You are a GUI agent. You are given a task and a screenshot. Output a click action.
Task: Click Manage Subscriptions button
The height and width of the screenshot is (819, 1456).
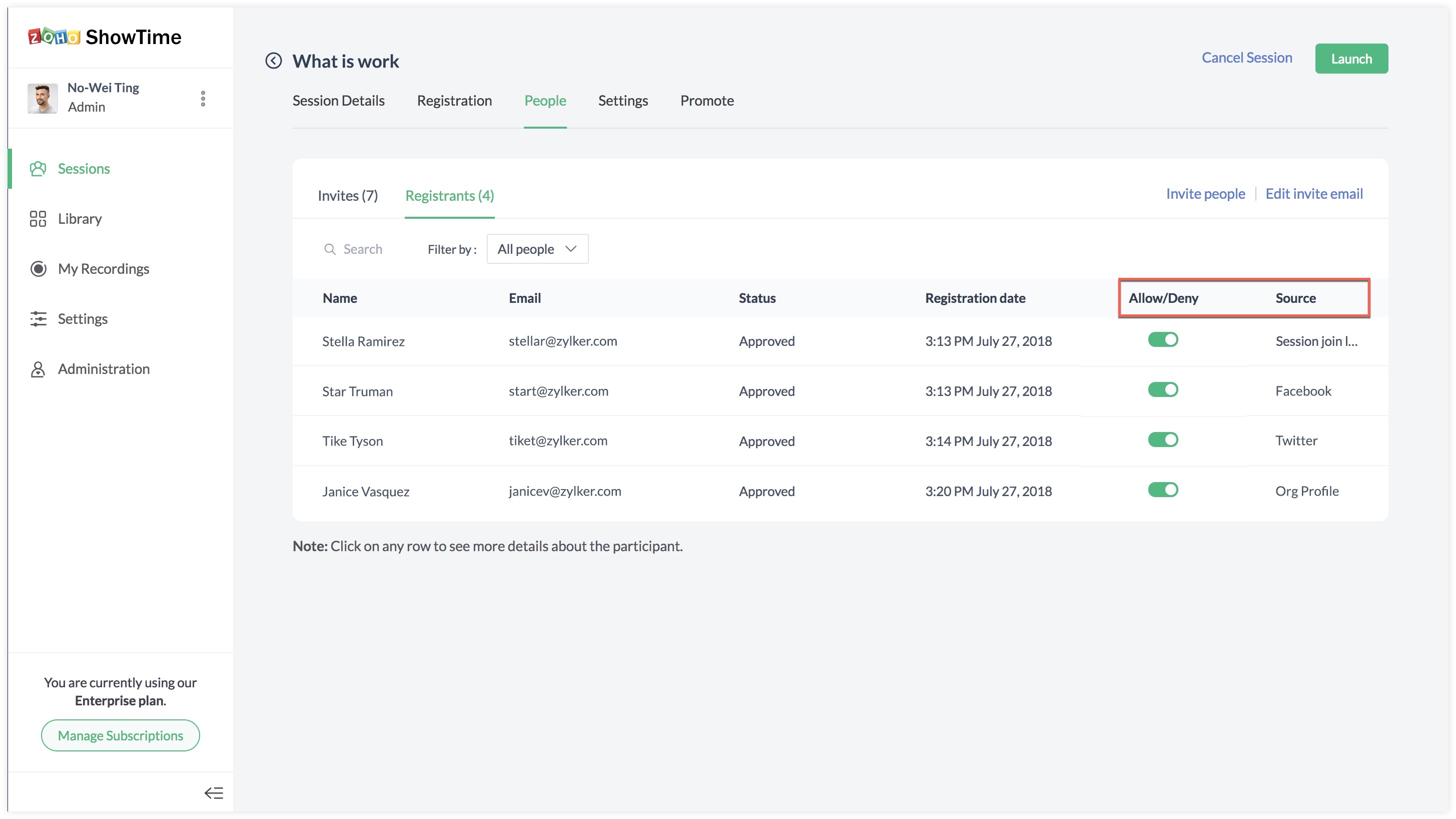click(121, 735)
